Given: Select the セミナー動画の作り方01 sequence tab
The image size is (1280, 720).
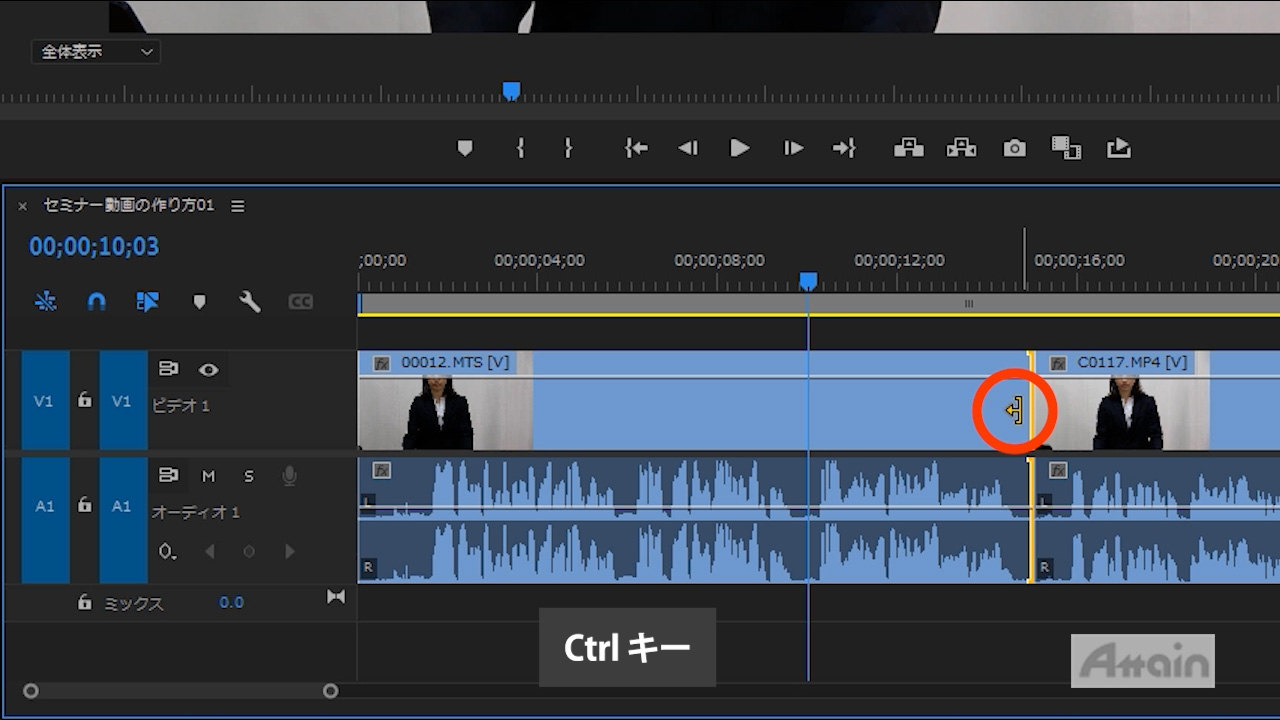Looking at the screenshot, I should pyautogui.click(x=128, y=206).
